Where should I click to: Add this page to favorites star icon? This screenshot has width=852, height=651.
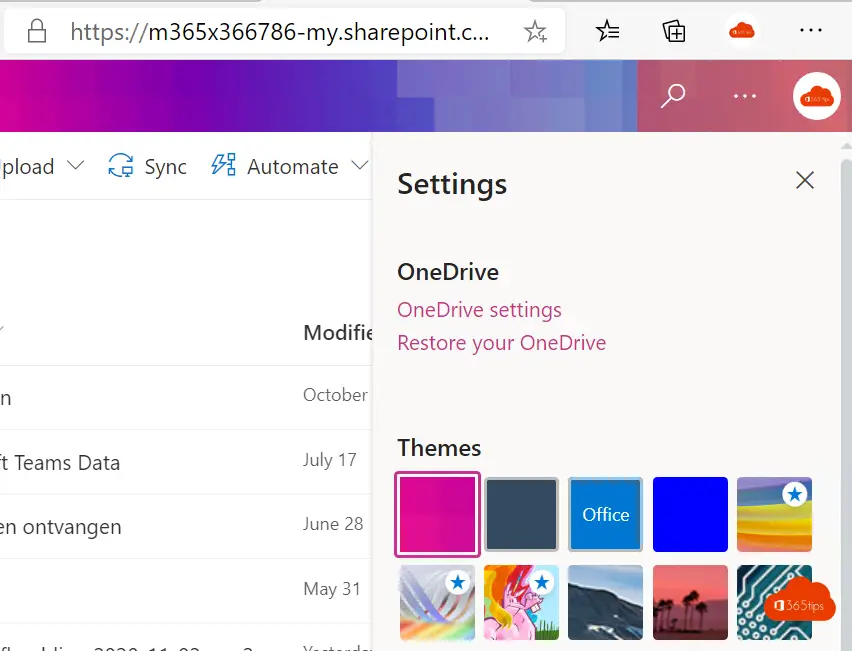[x=535, y=32]
